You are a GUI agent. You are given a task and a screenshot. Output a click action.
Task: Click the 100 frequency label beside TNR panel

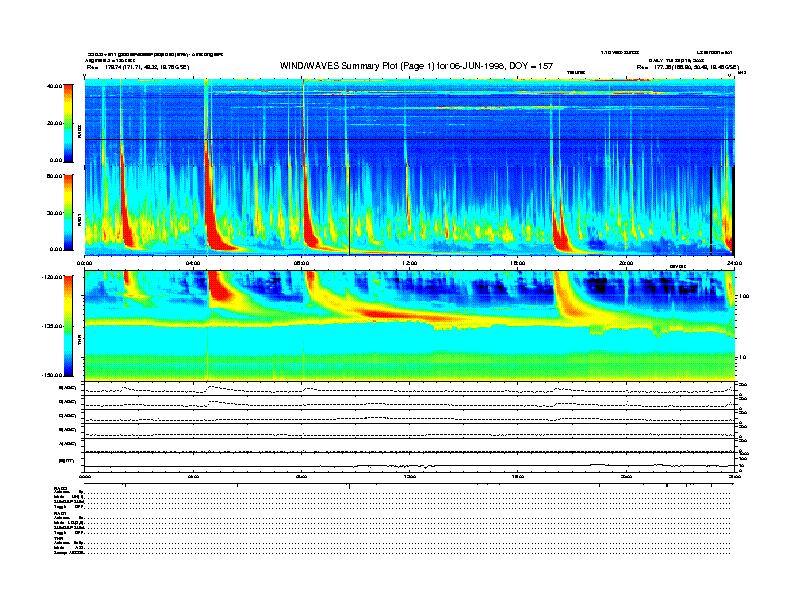(x=744, y=296)
